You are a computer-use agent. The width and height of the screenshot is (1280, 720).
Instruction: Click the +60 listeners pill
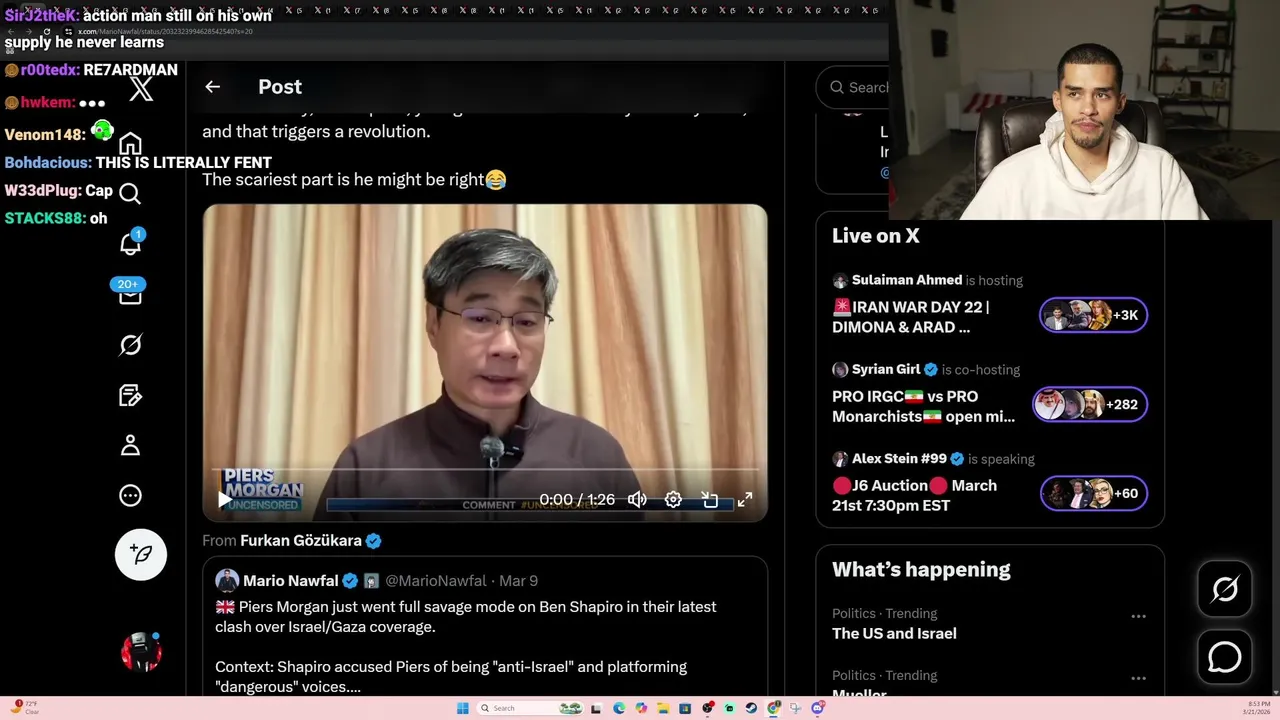[x=1093, y=493]
